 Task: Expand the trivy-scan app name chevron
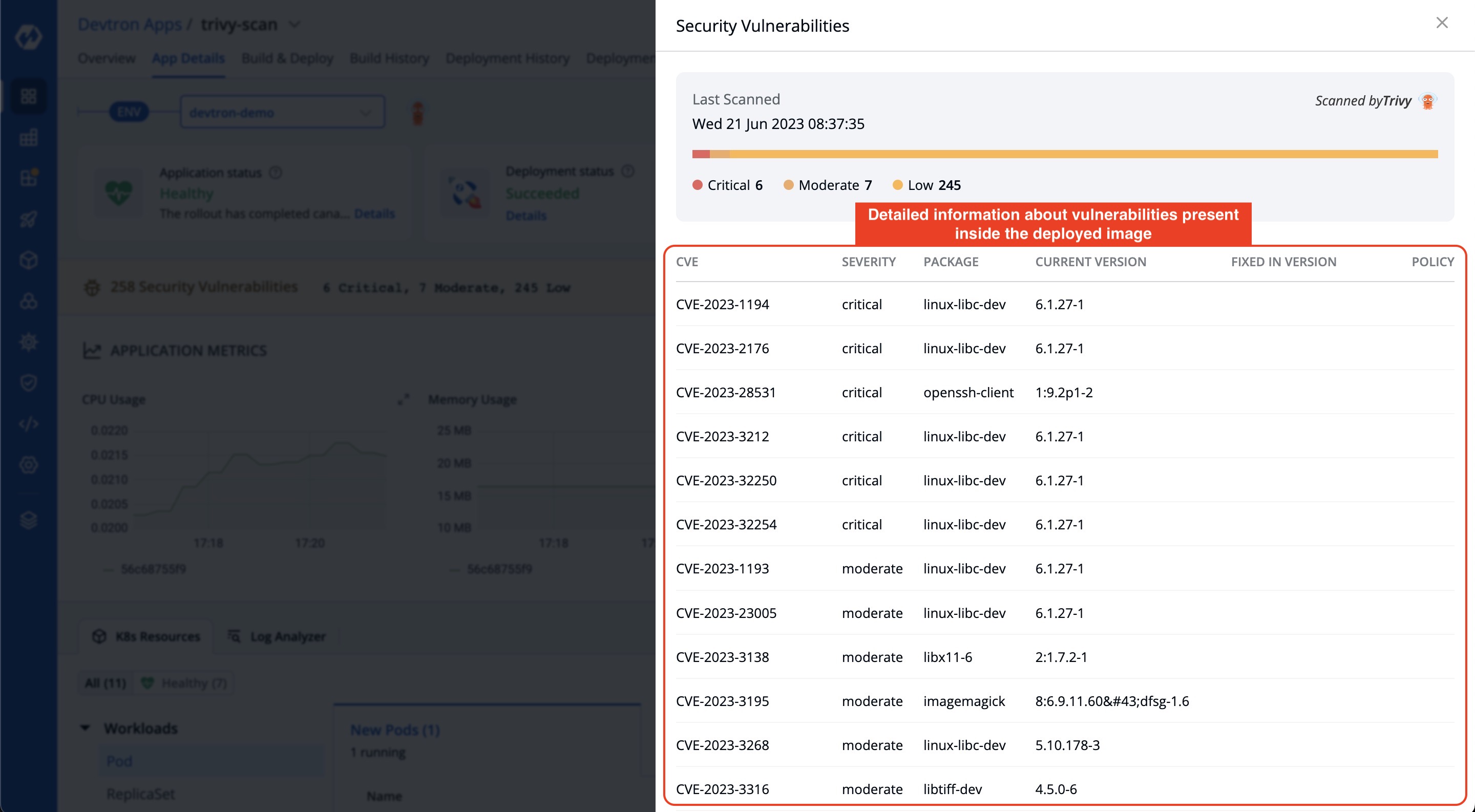click(x=294, y=25)
